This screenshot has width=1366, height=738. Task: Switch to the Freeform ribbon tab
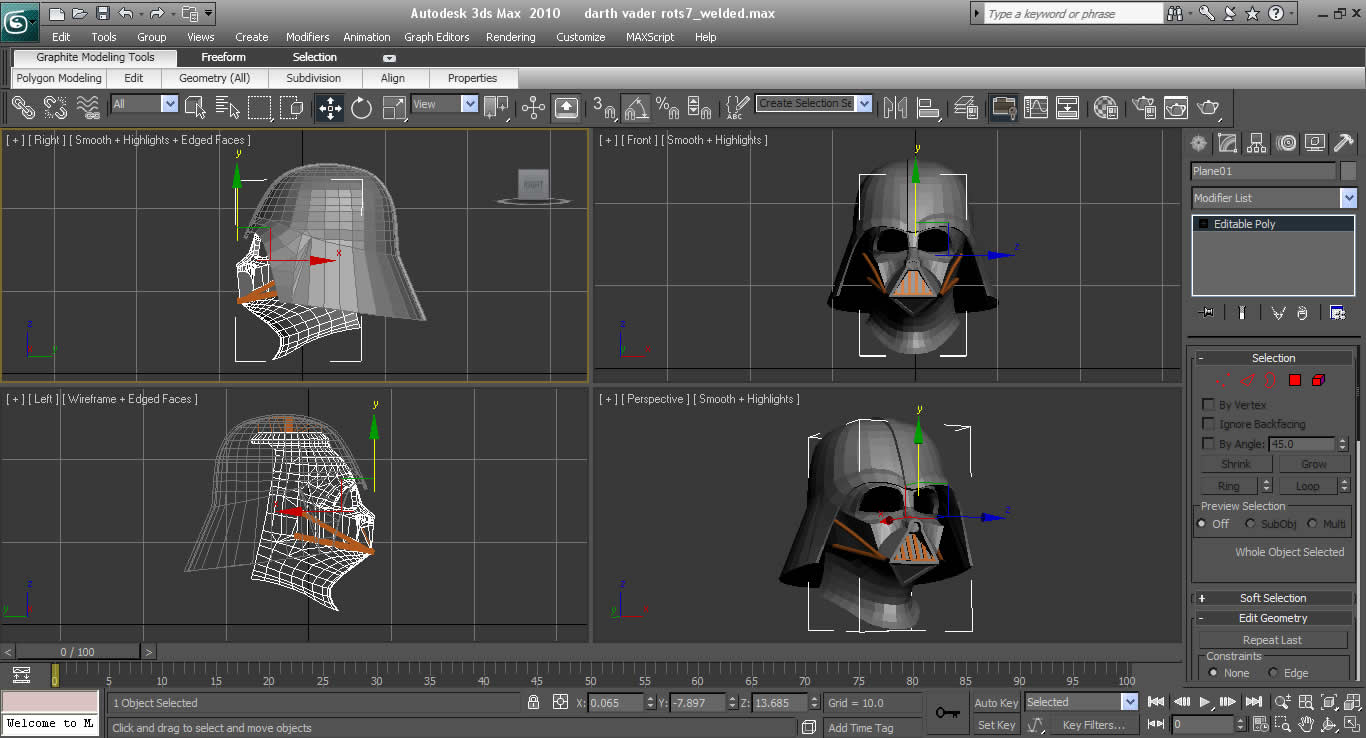click(x=223, y=57)
